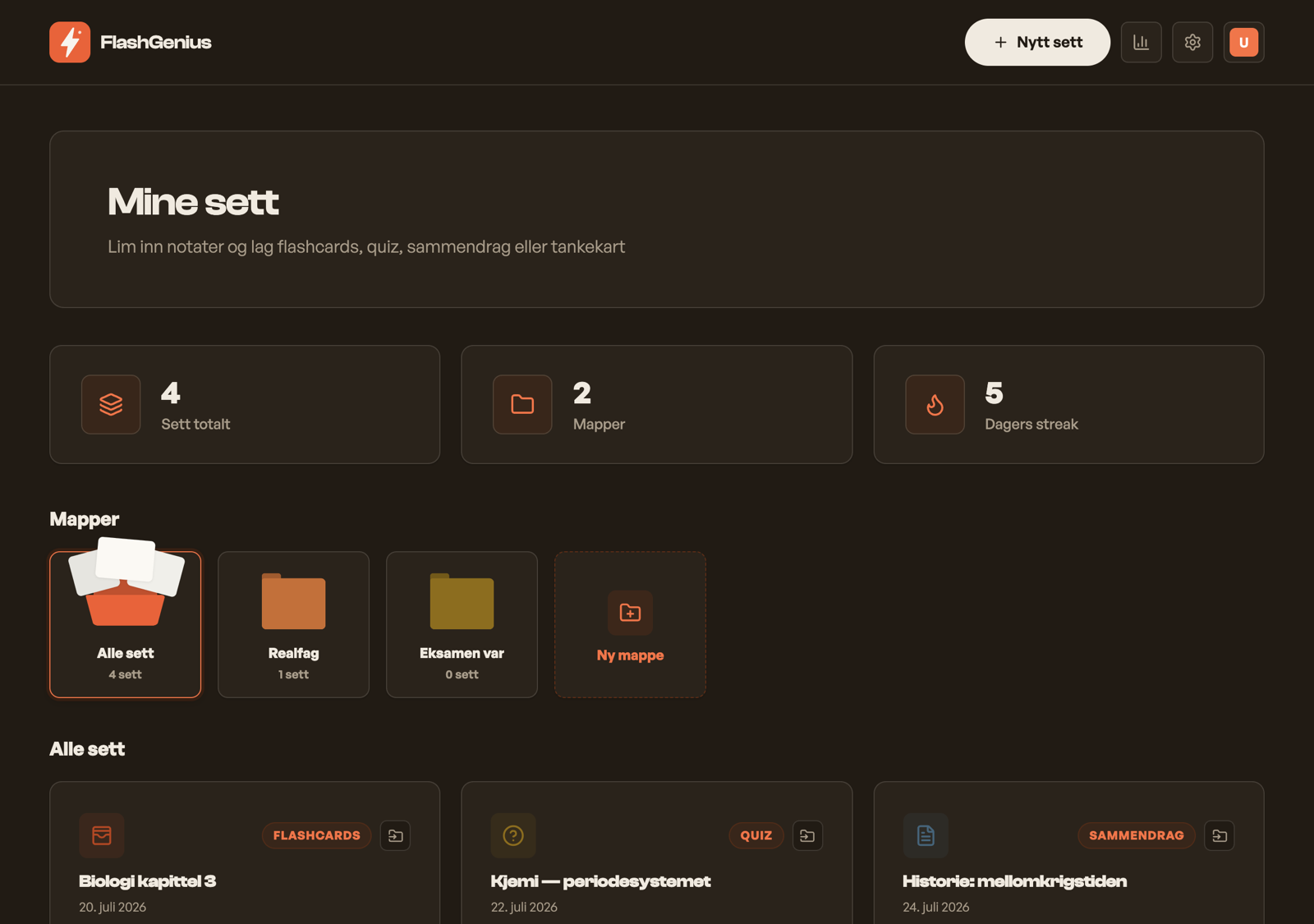The height and width of the screenshot is (924, 1314).
Task: Move Biologi kapittel 3 to a folder
Action: (395, 835)
